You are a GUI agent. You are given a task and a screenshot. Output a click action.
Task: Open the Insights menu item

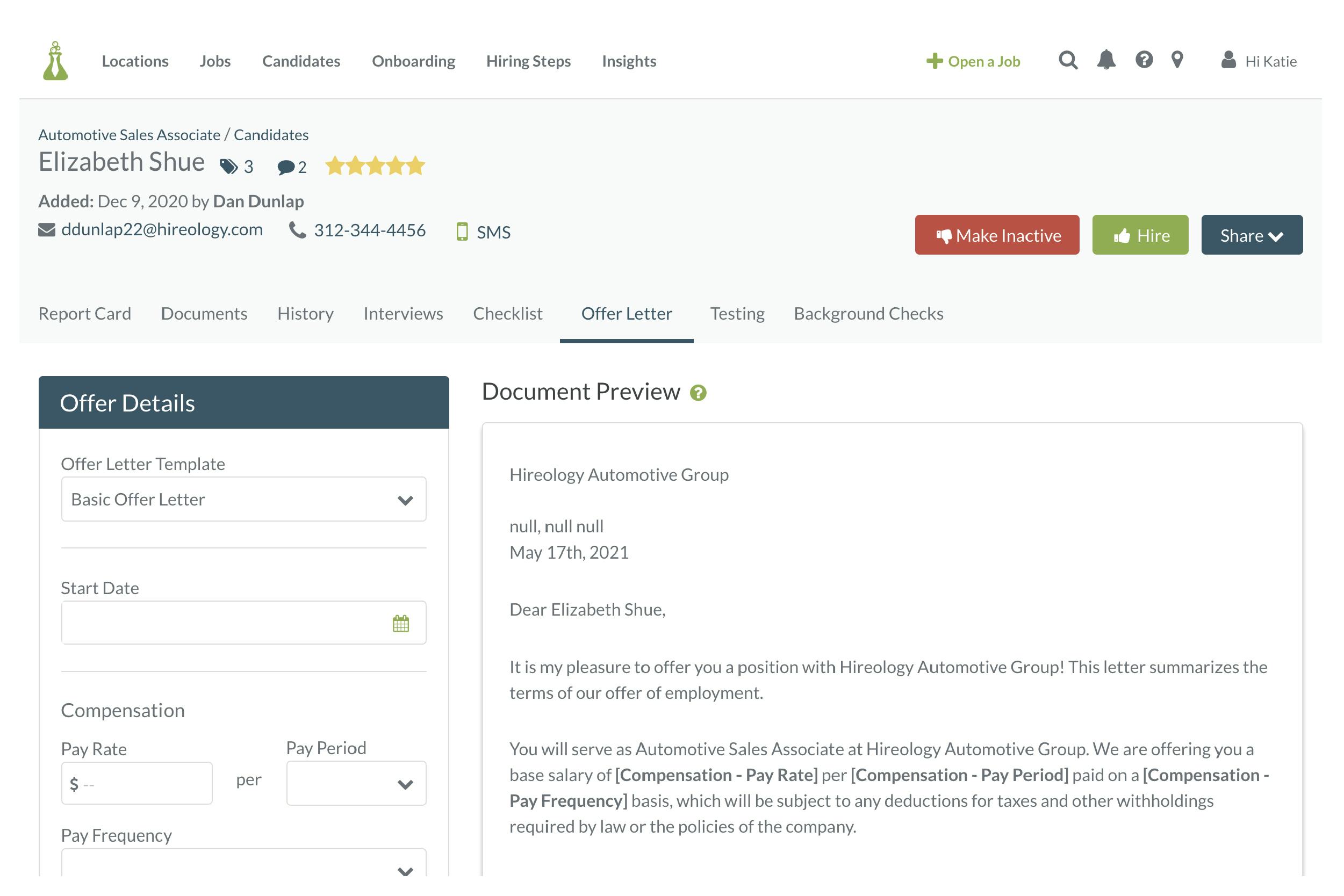pos(628,61)
